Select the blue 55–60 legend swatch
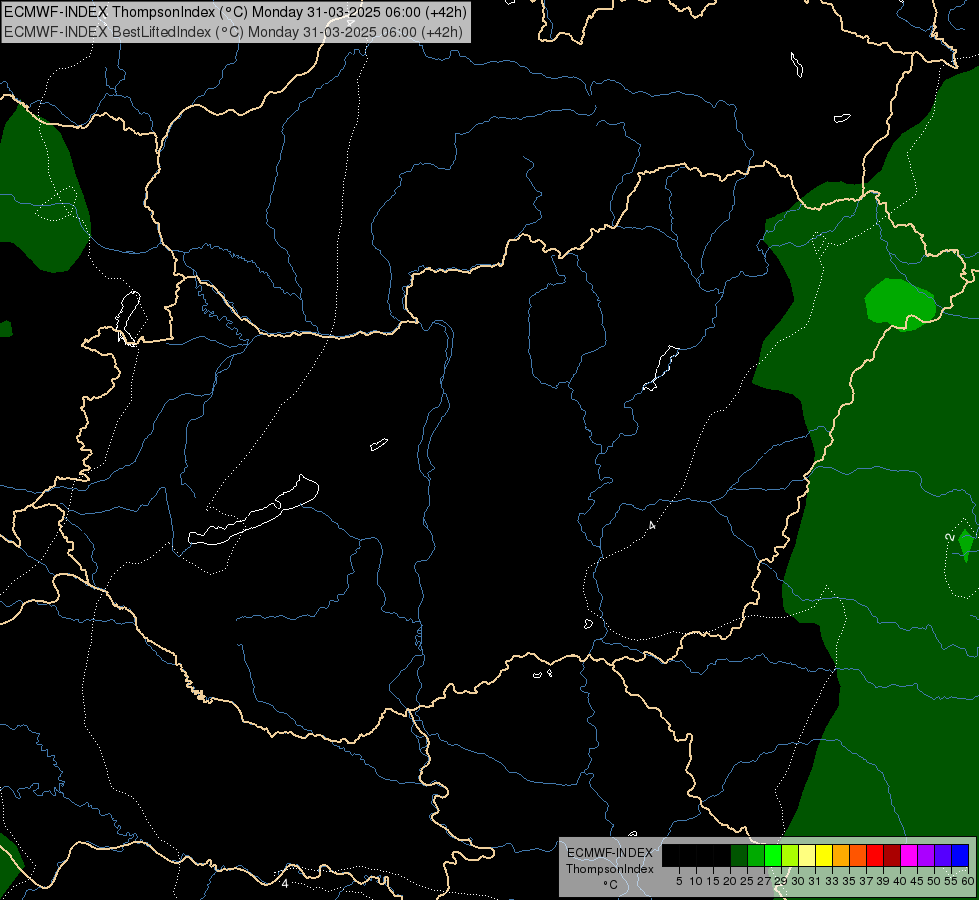979x900 pixels. tap(960, 855)
